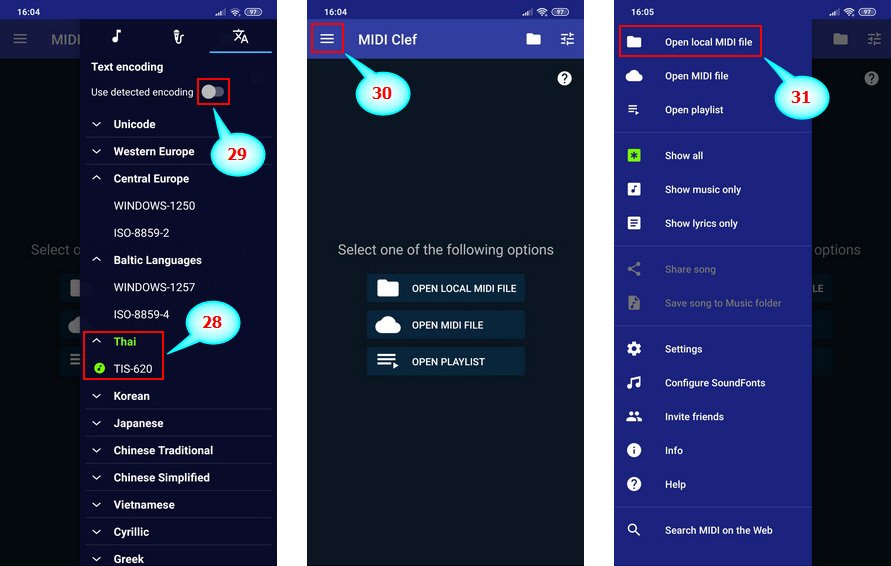Choose Open MIDI file in drawer menu
The width and height of the screenshot is (891, 566).
coord(713,76)
